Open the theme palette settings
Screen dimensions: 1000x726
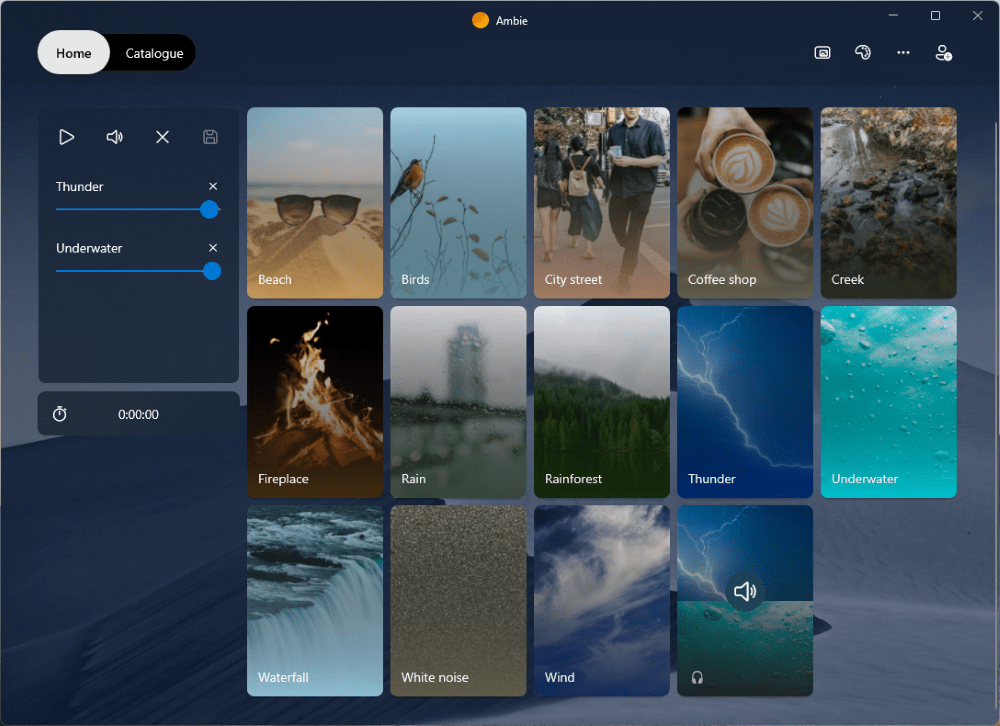[863, 53]
